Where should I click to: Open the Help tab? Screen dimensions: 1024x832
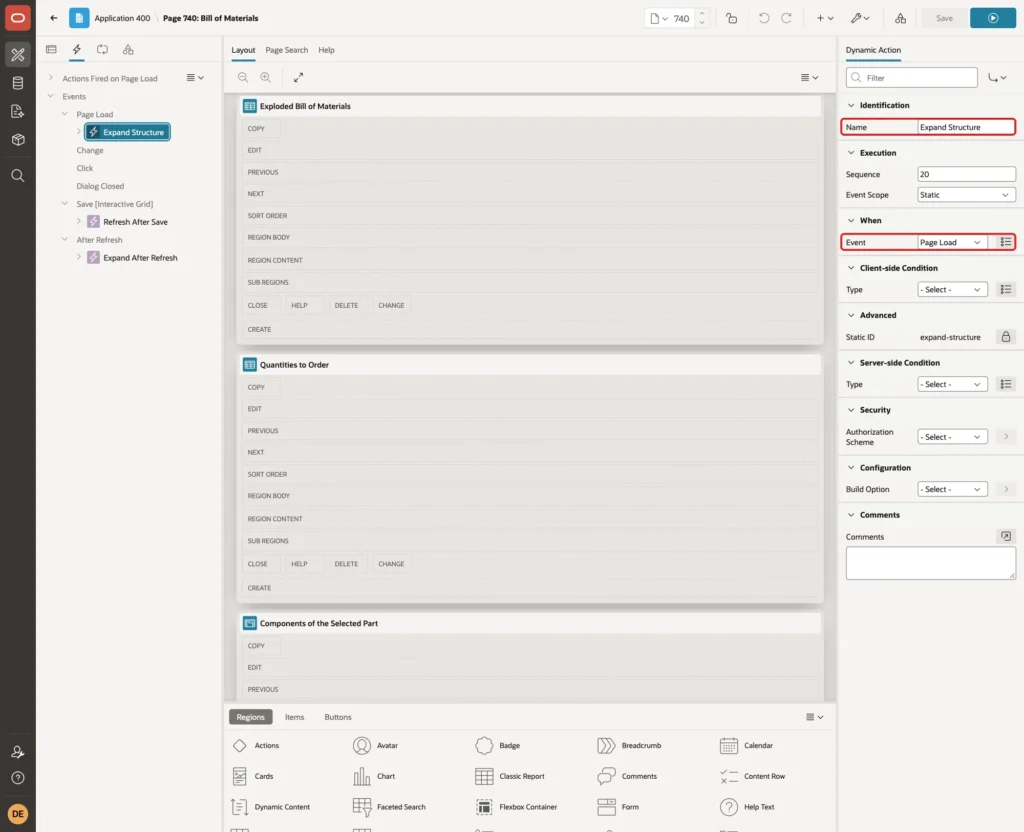tap(326, 50)
